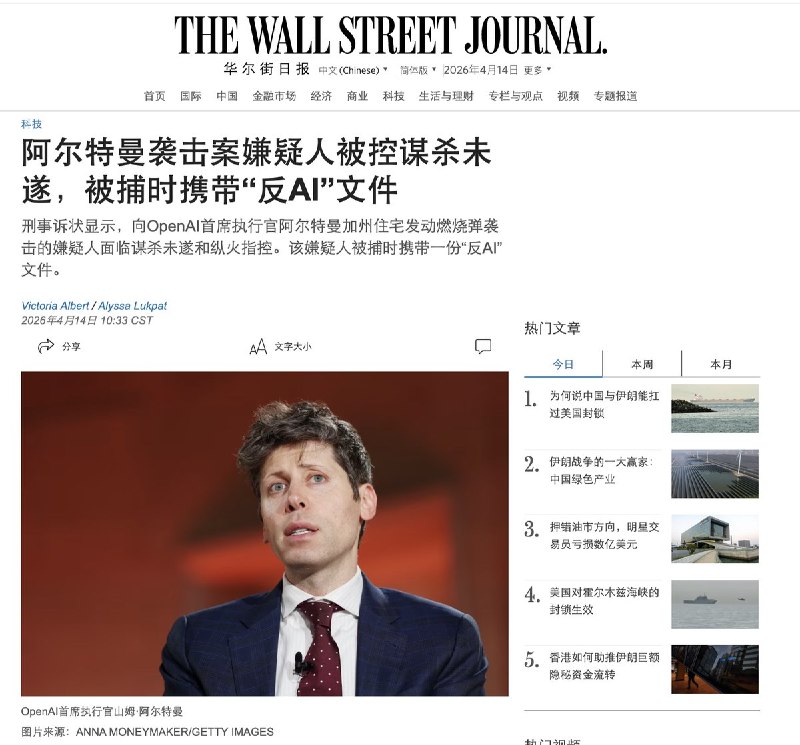800x745 pixels.
Task: Open article 4 about 霍尔木兹海峡 blockade
Action: coord(604,601)
